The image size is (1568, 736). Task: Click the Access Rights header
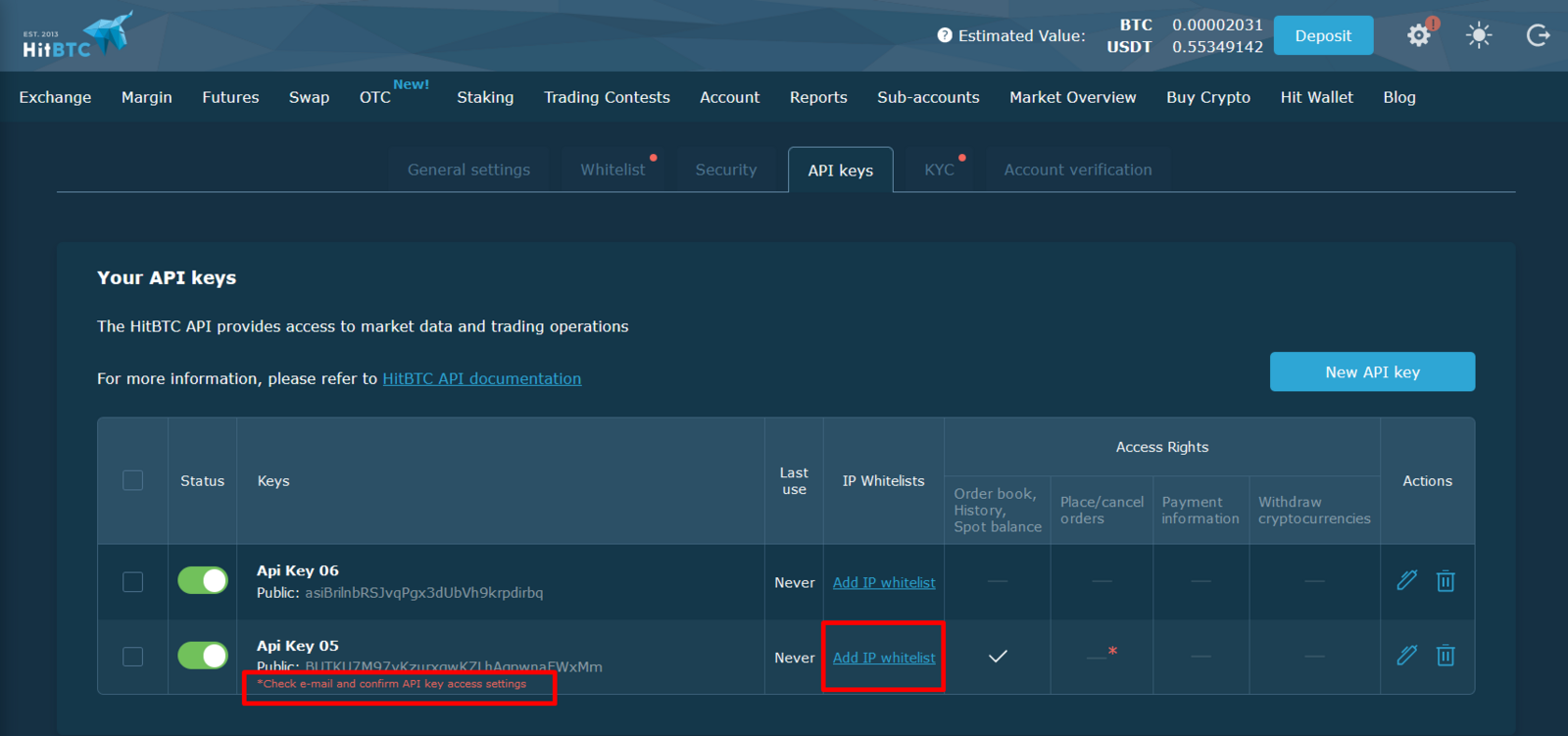pyautogui.click(x=1162, y=447)
